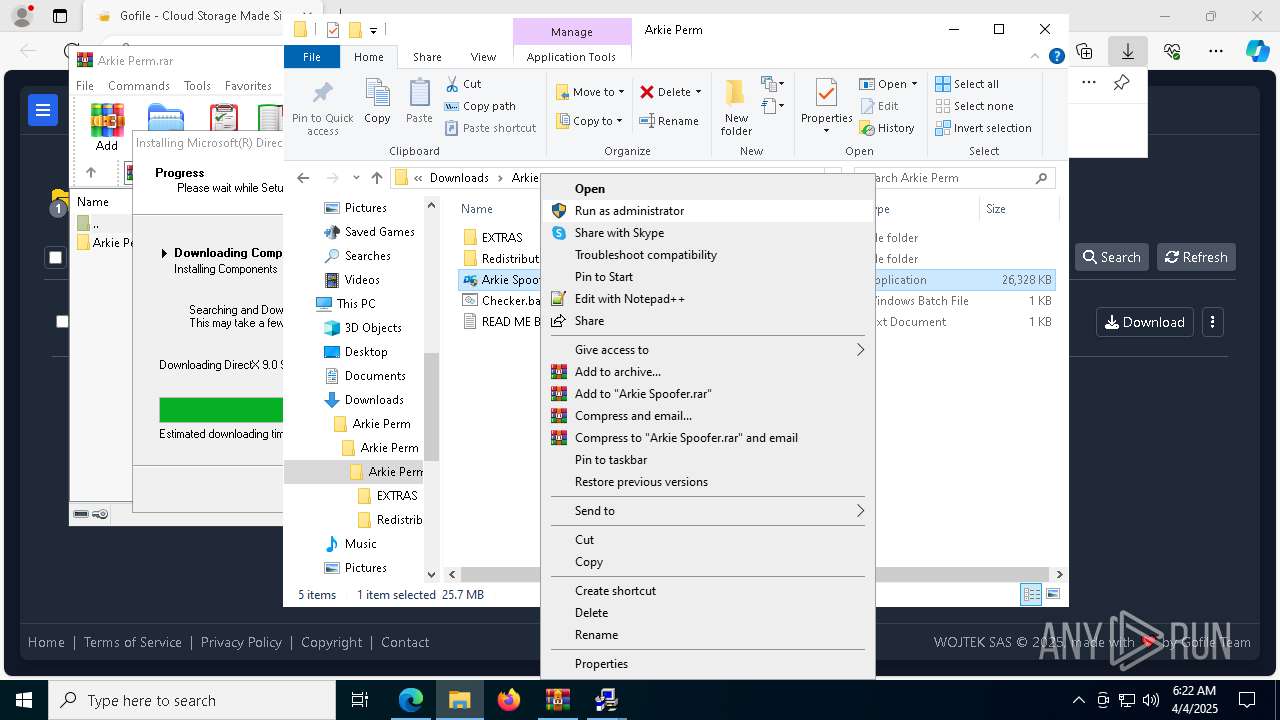Open the File tab in Explorer
Screen dimensions: 1280x720
(312, 57)
